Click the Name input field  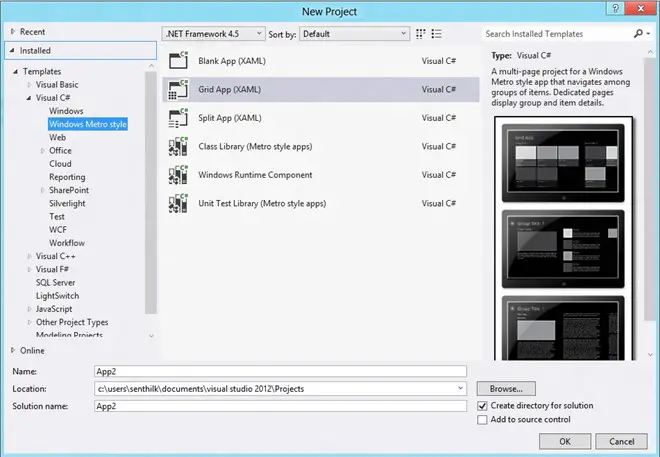point(280,371)
